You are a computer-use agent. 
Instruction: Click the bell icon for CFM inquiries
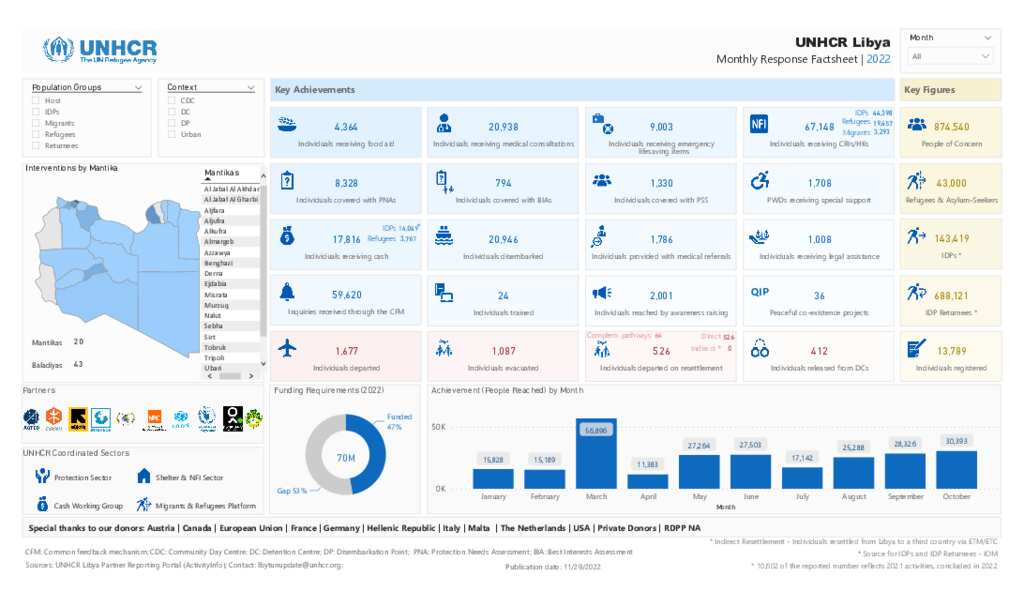(x=287, y=292)
